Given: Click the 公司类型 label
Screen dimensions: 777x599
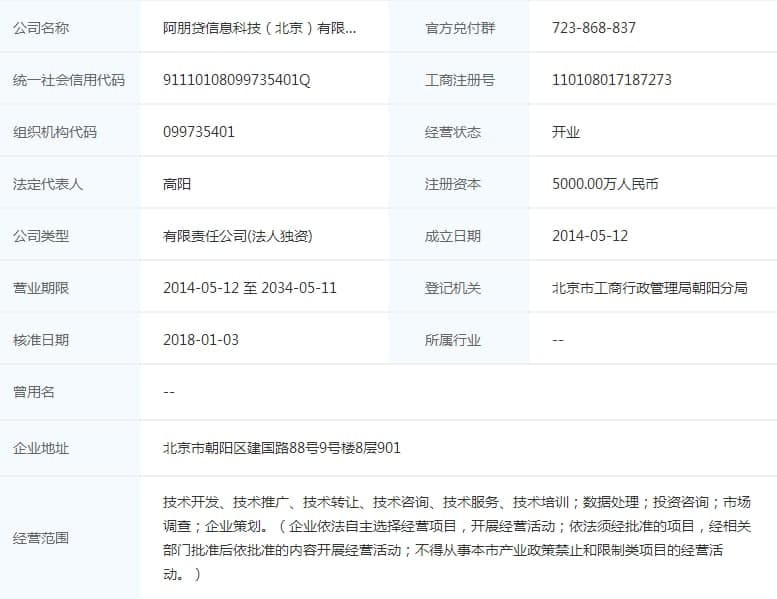Looking at the screenshot, I should click(x=41, y=236).
